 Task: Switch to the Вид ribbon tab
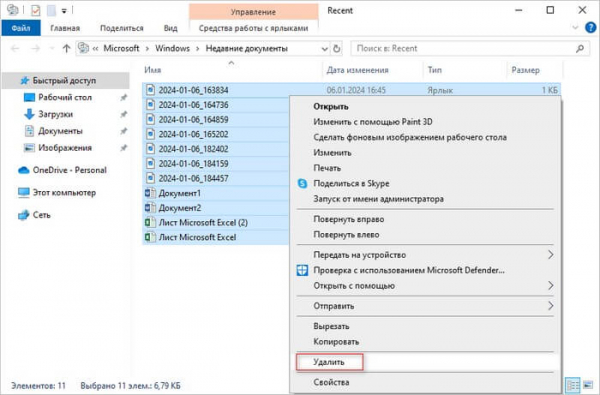pos(170,28)
